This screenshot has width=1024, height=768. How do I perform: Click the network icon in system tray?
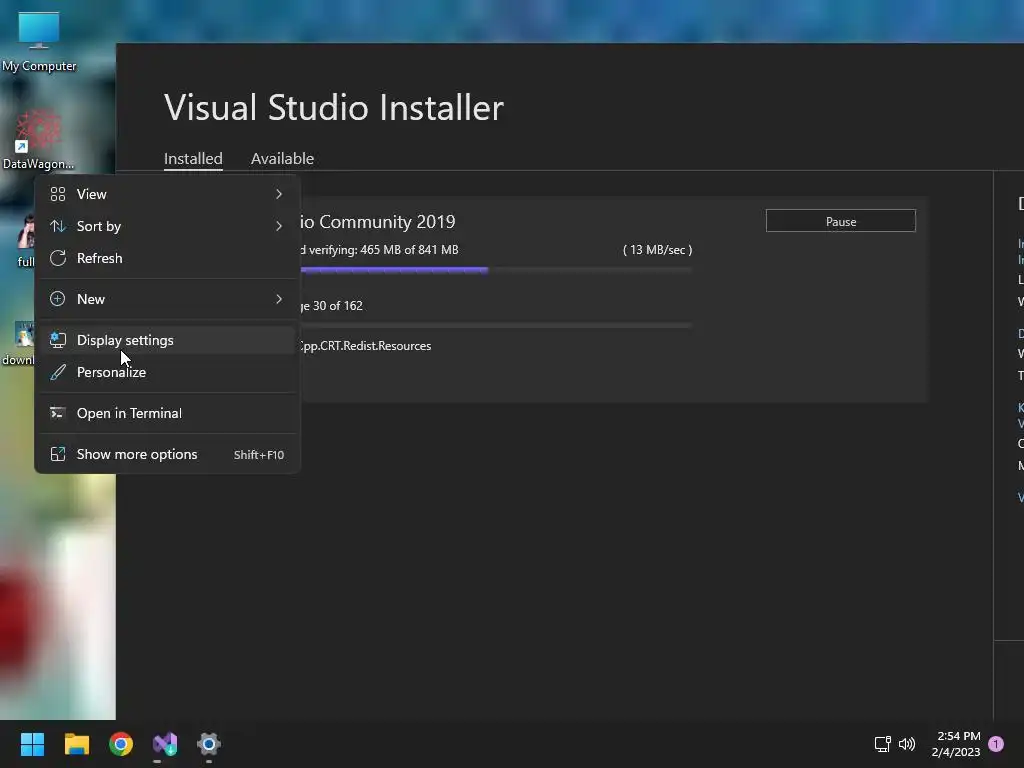(x=882, y=744)
